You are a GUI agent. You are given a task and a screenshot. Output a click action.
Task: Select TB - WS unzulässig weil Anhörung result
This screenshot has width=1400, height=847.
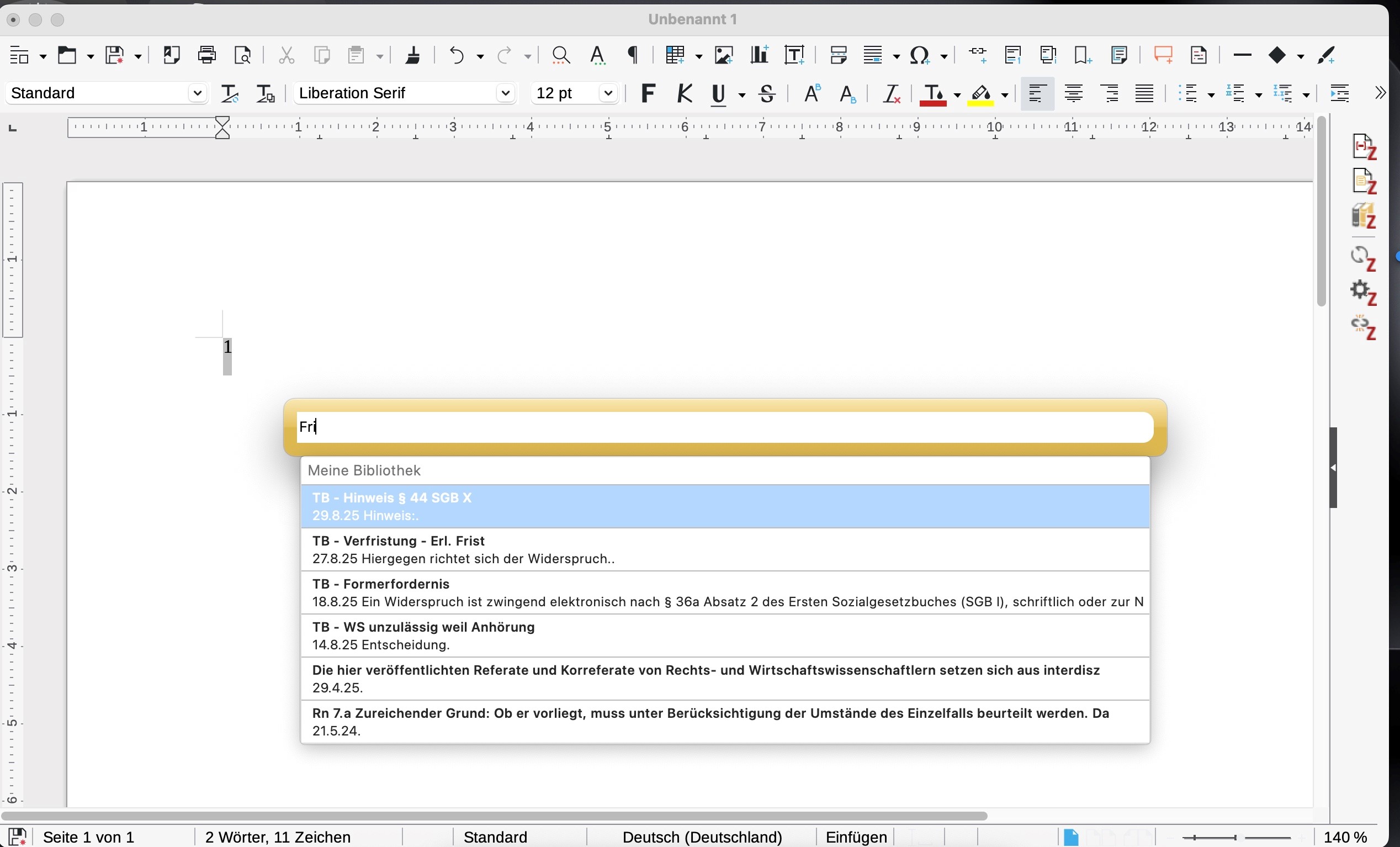tap(725, 636)
